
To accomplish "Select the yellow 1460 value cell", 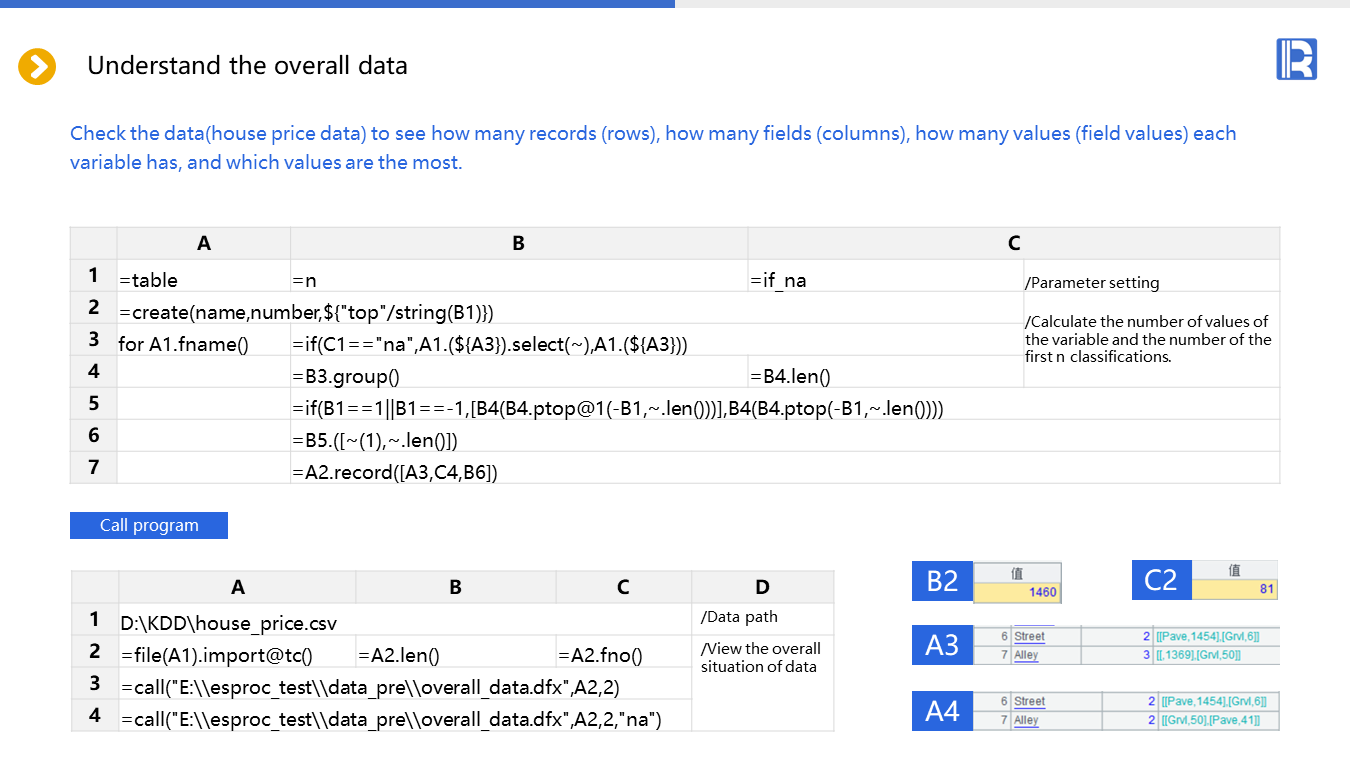I will [1018, 591].
